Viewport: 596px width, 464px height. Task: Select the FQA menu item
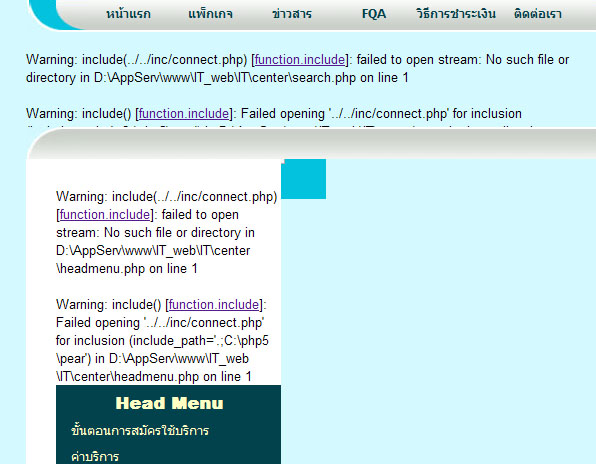(x=374, y=14)
